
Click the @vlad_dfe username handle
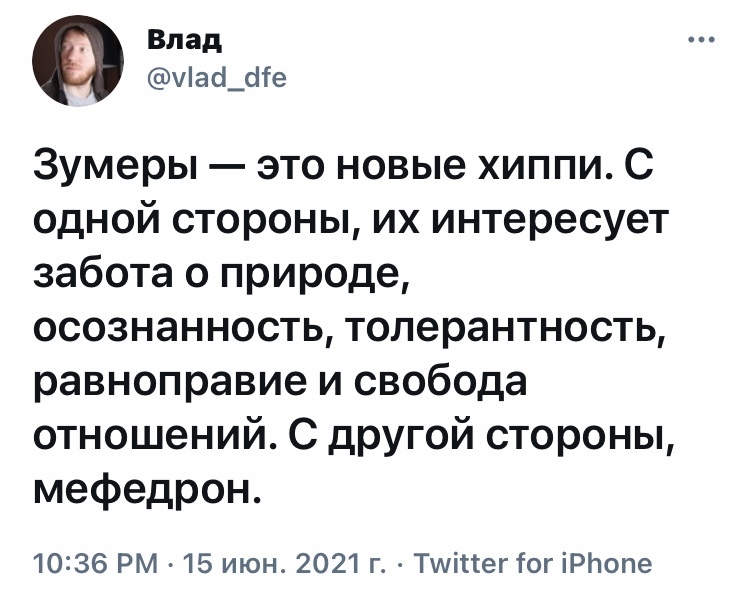tap(216, 76)
